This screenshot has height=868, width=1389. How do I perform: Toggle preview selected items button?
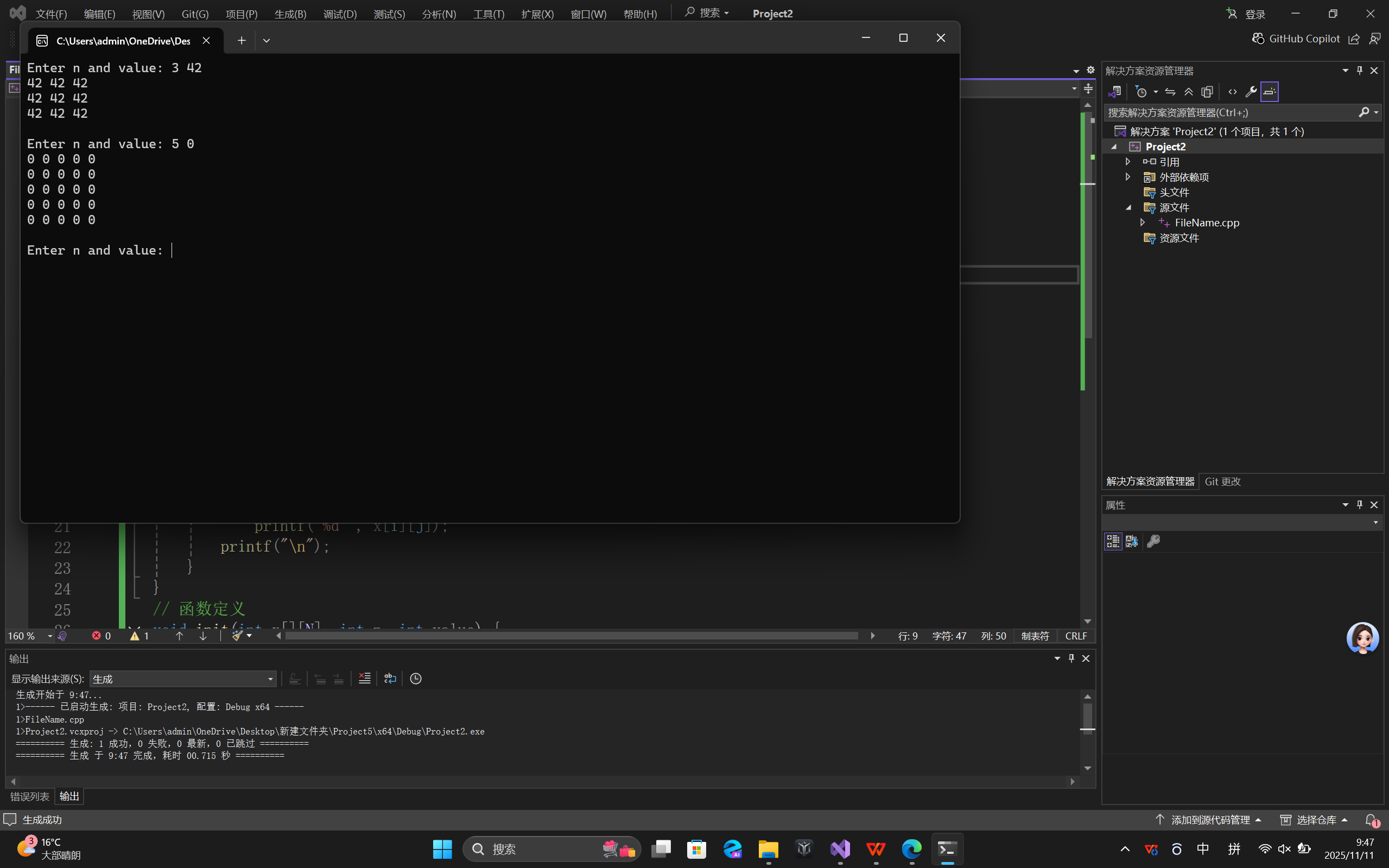tap(1269, 92)
